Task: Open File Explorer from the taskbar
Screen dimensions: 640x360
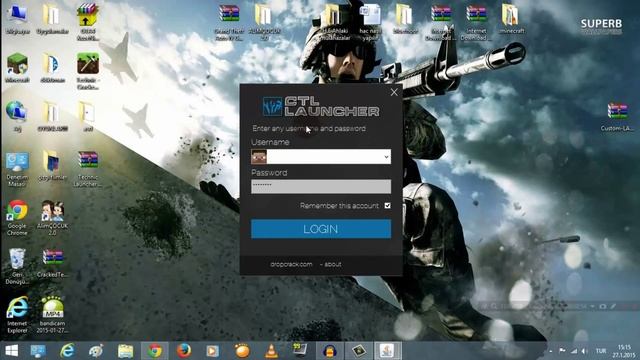Action: 125,351
